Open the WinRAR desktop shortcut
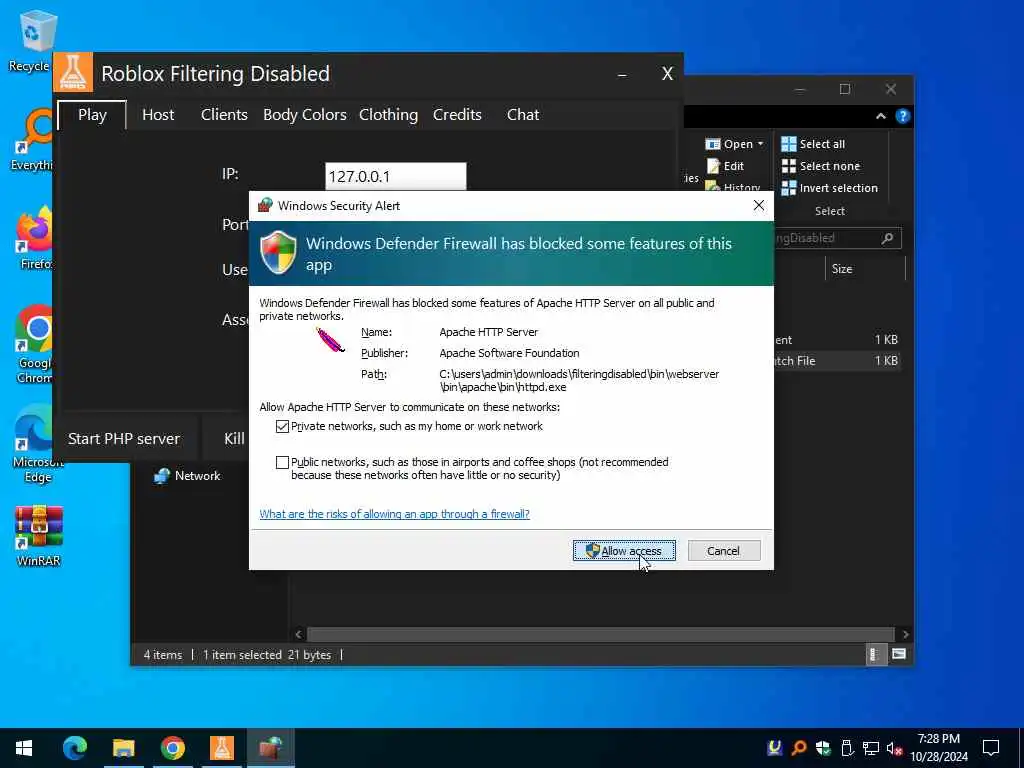The image size is (1024, 768). [39, 536]
